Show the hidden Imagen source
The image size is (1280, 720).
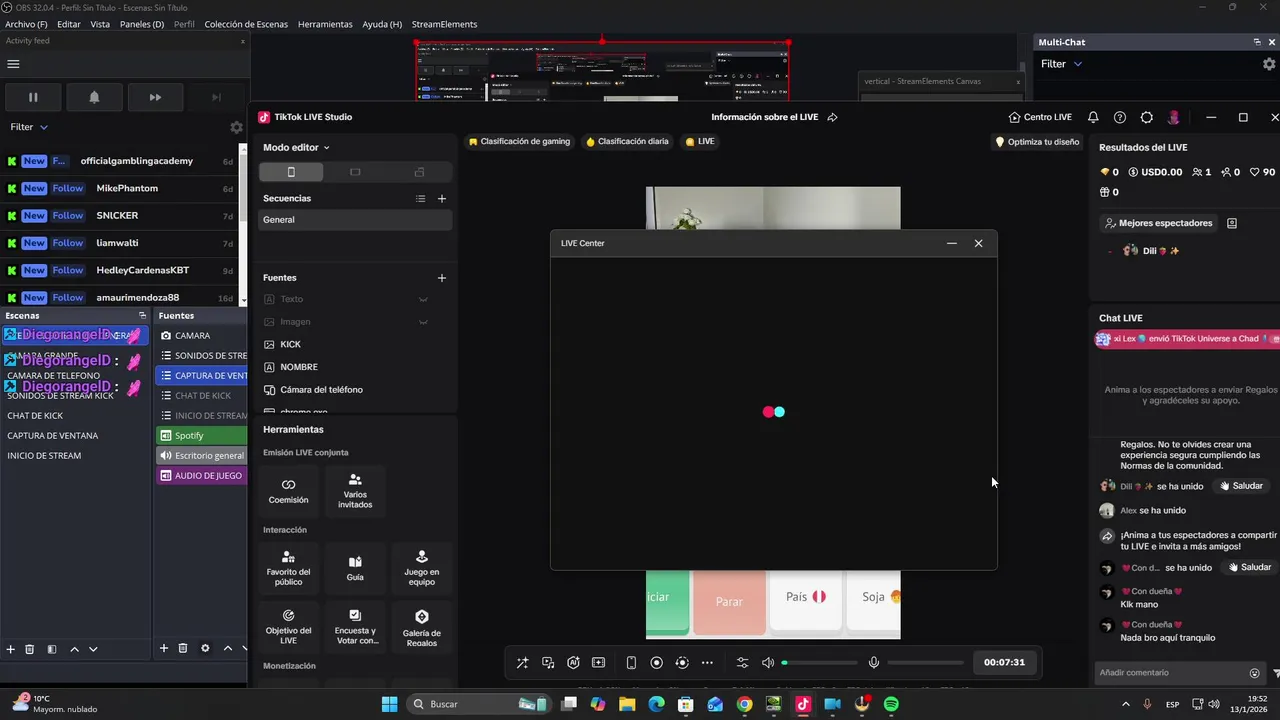pos(423,322)
